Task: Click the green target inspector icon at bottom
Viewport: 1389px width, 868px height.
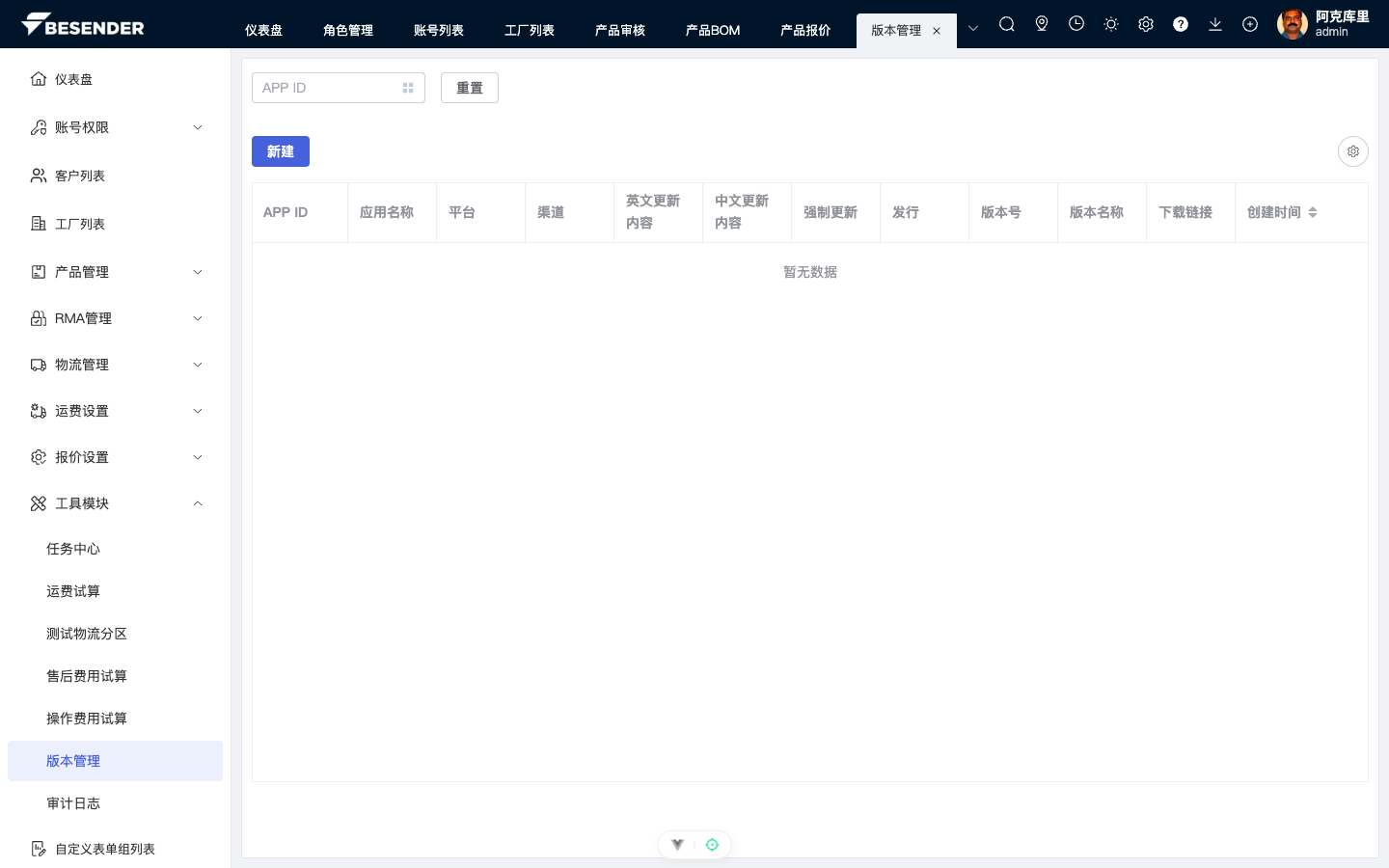Action: [712, 845]
